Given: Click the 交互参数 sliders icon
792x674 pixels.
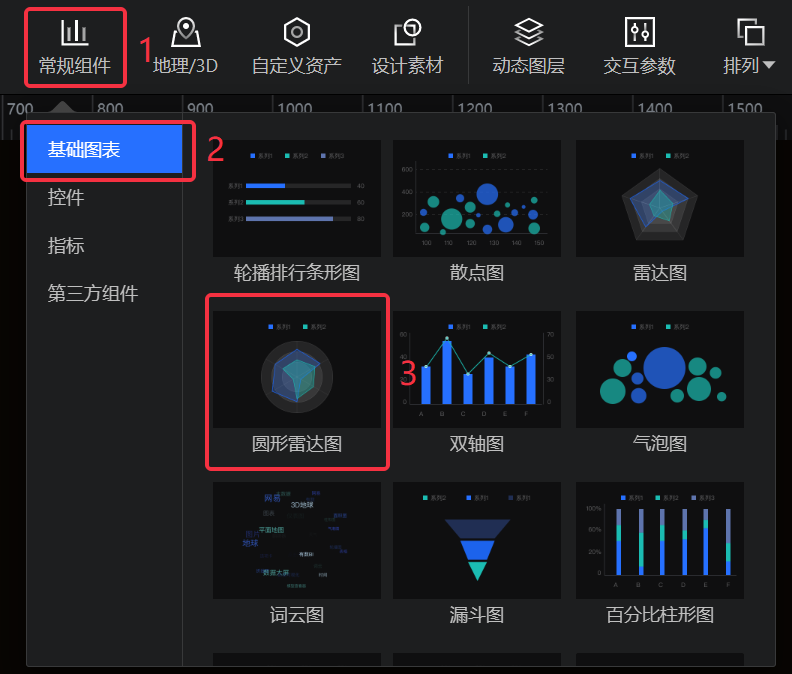Looking at the screenshot, I should pyautogui.click(x=639, y=33).
